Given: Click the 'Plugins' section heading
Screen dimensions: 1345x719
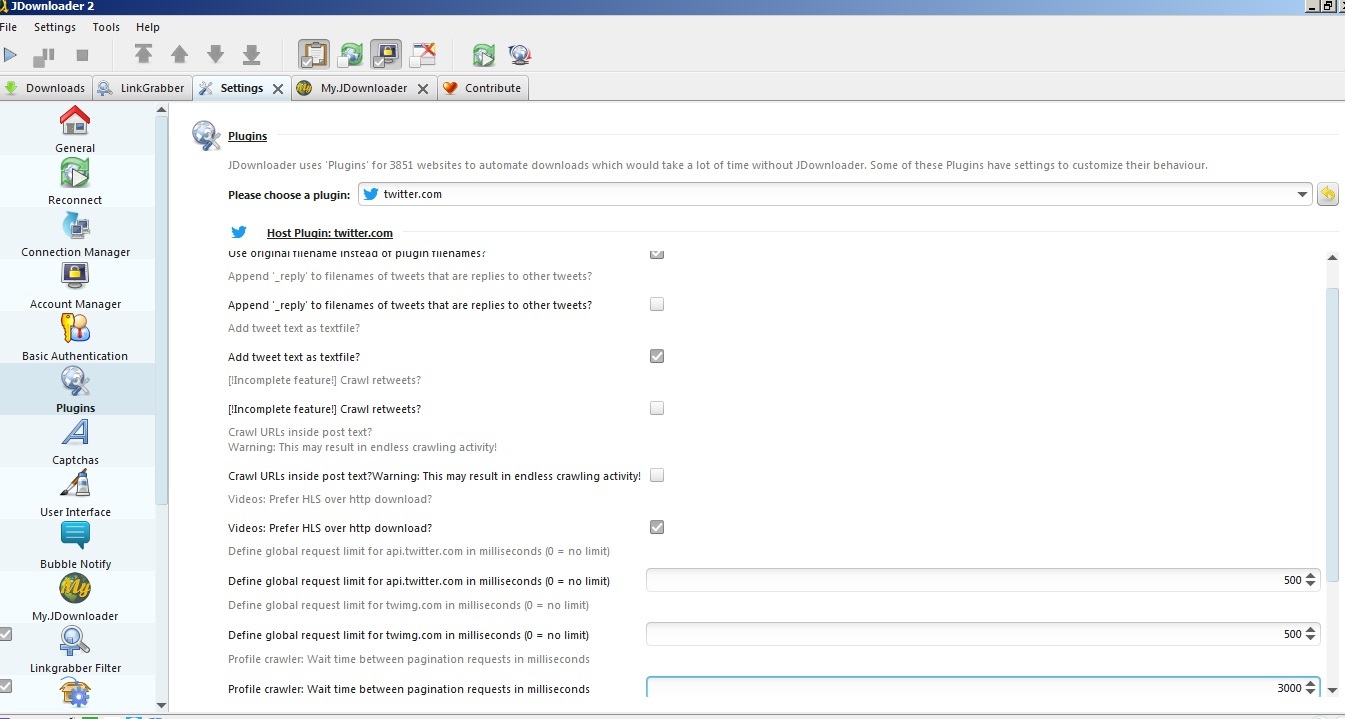Looking at the screenshot, I should pos(247,136).
